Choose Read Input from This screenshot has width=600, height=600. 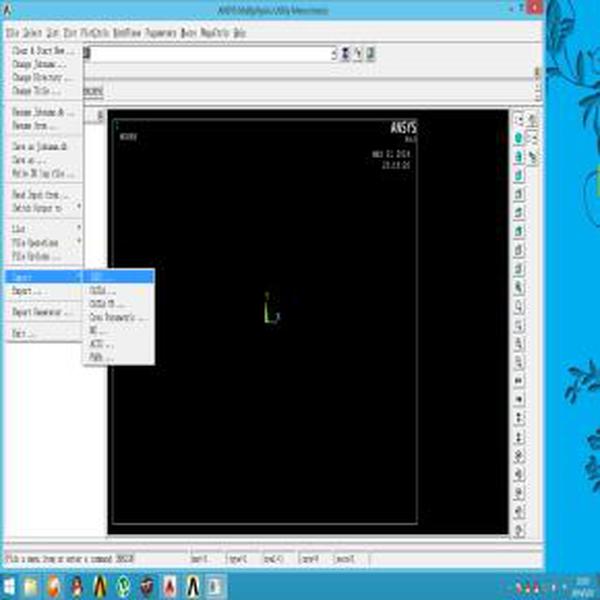[x=44, y=195]
